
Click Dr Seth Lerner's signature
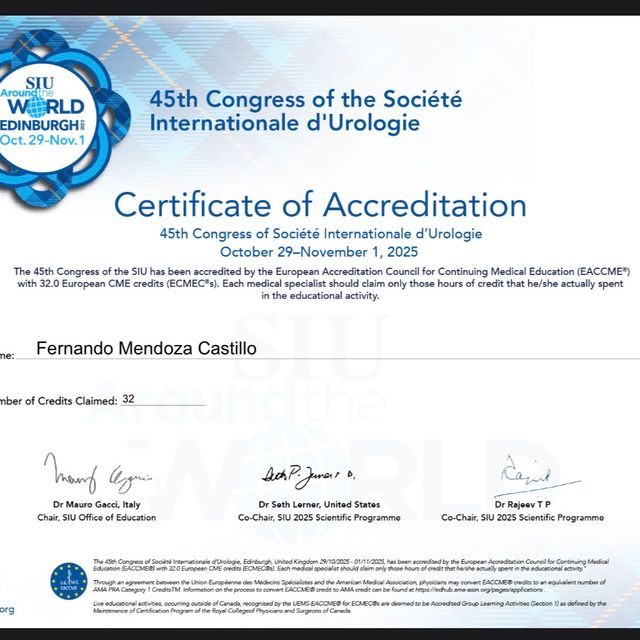308,476
